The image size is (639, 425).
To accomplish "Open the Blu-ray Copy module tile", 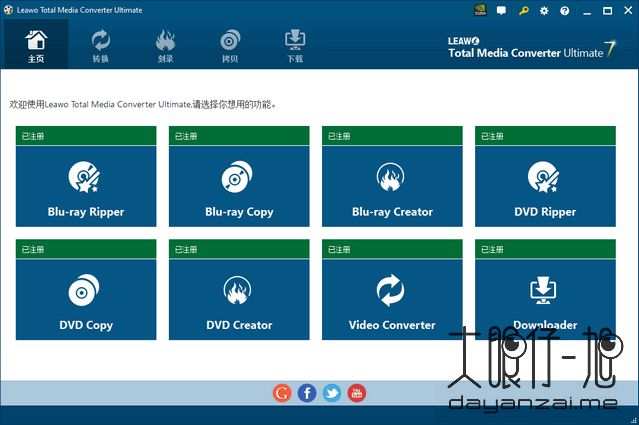I will (x=239, y=186).
